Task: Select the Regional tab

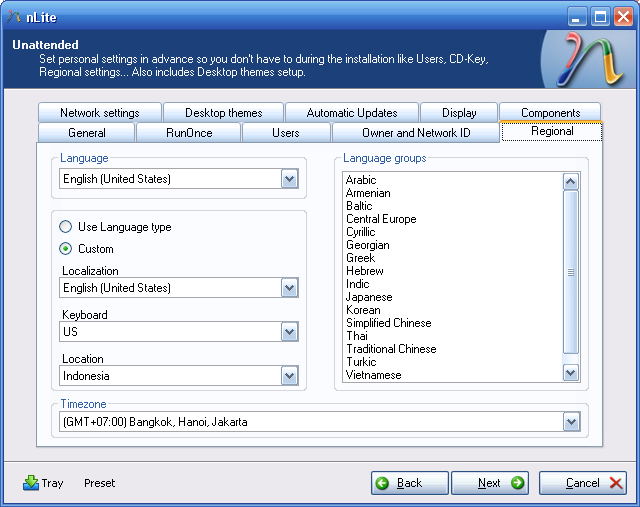Action: [552, 131]
